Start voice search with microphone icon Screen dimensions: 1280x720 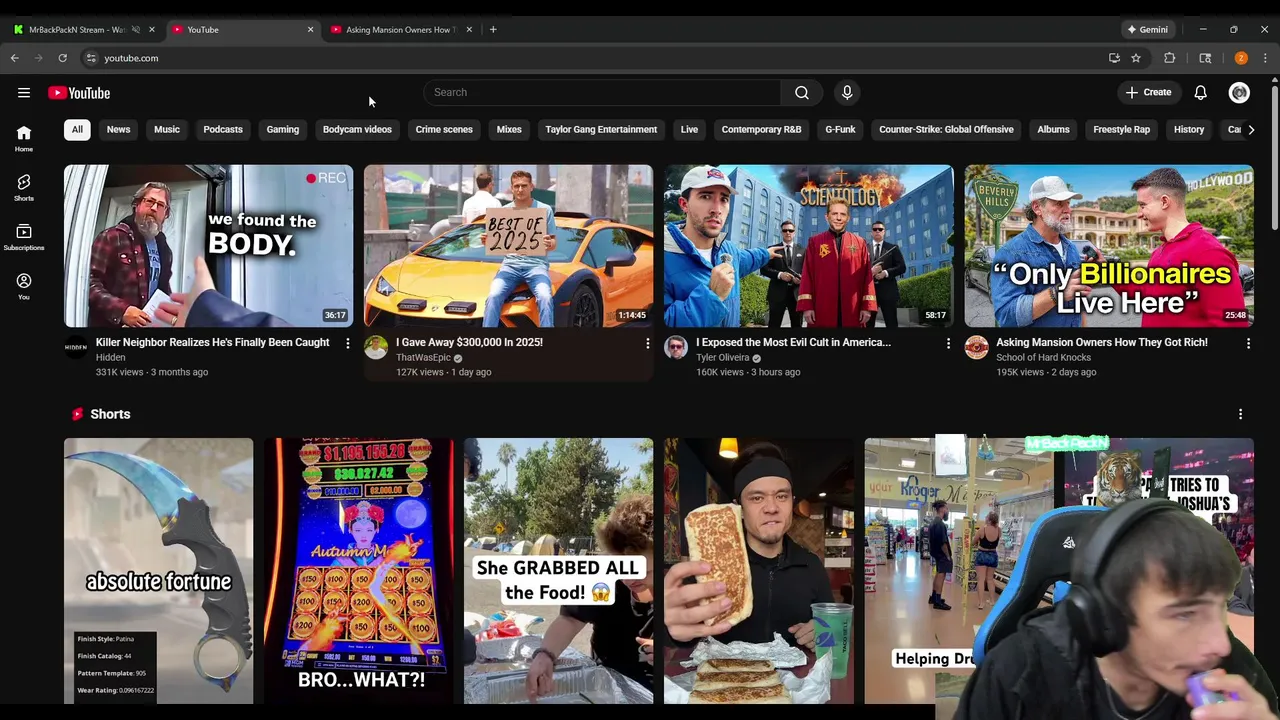[847, 93]
